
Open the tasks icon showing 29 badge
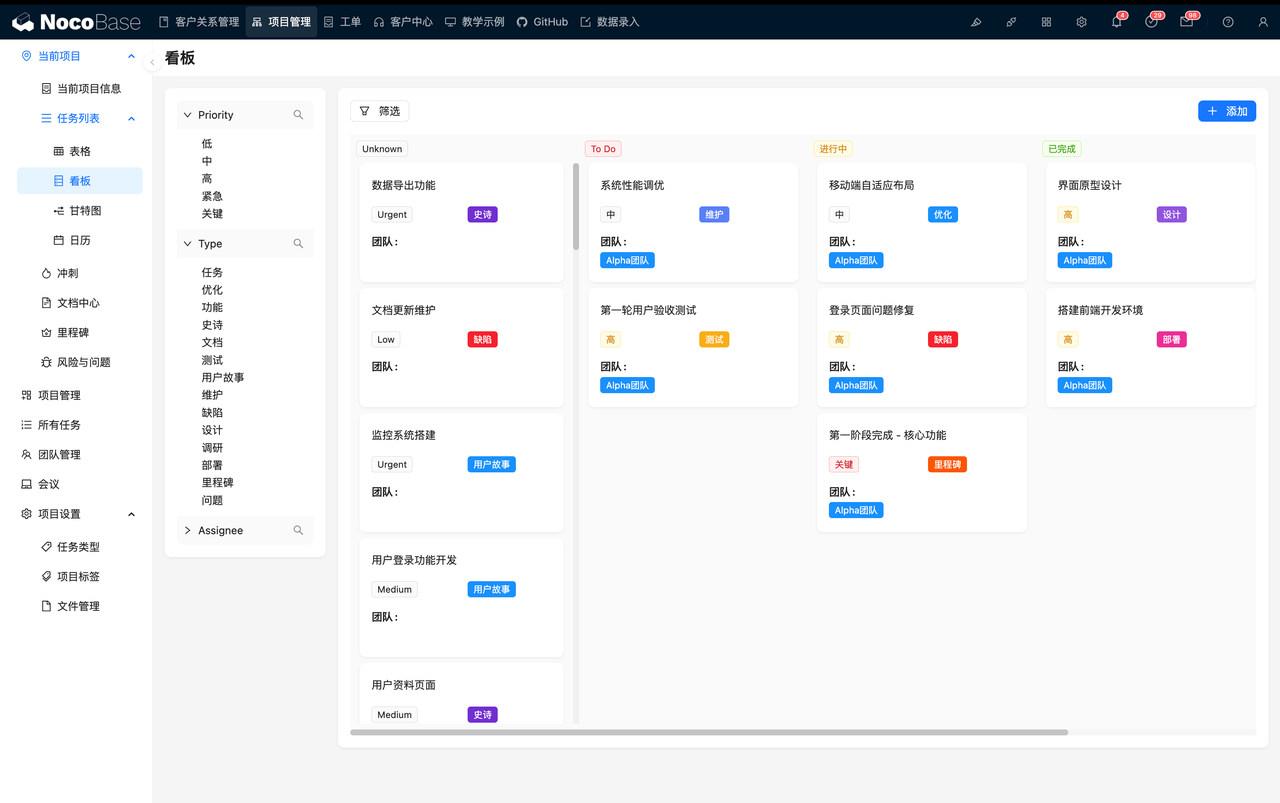[1151, 21]
